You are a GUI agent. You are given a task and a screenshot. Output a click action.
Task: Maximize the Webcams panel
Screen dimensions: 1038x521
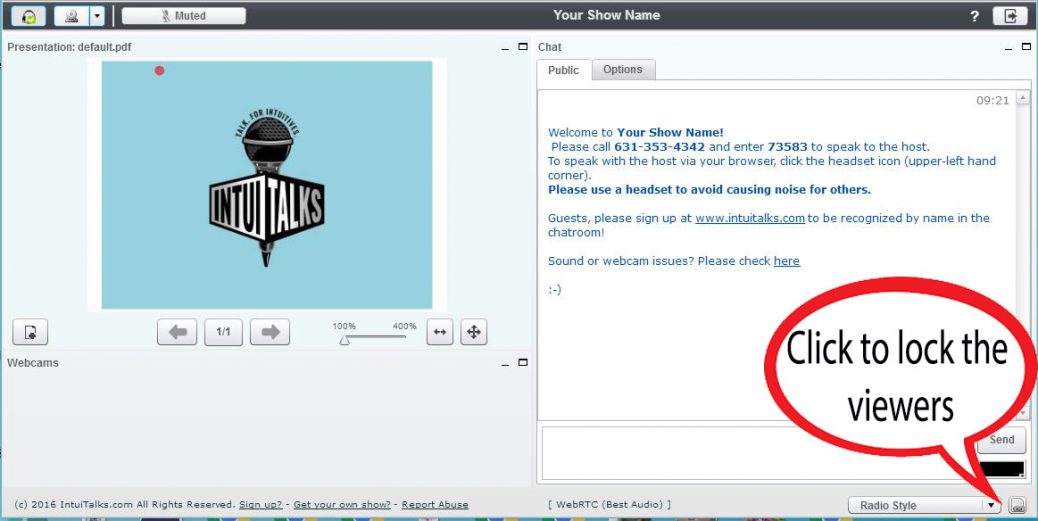coord(523,362)
